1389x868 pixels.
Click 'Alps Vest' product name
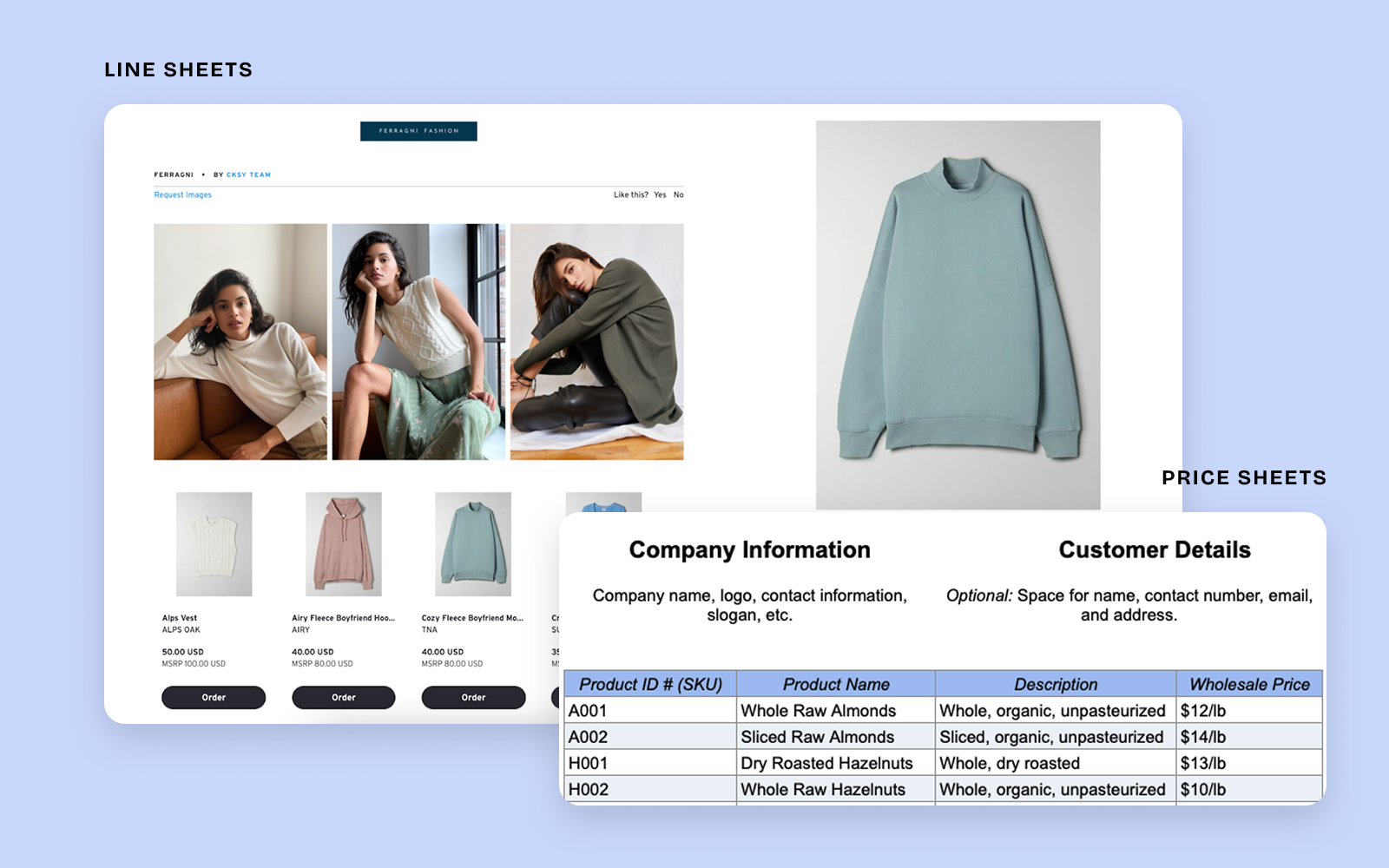(x=180, y=618)
